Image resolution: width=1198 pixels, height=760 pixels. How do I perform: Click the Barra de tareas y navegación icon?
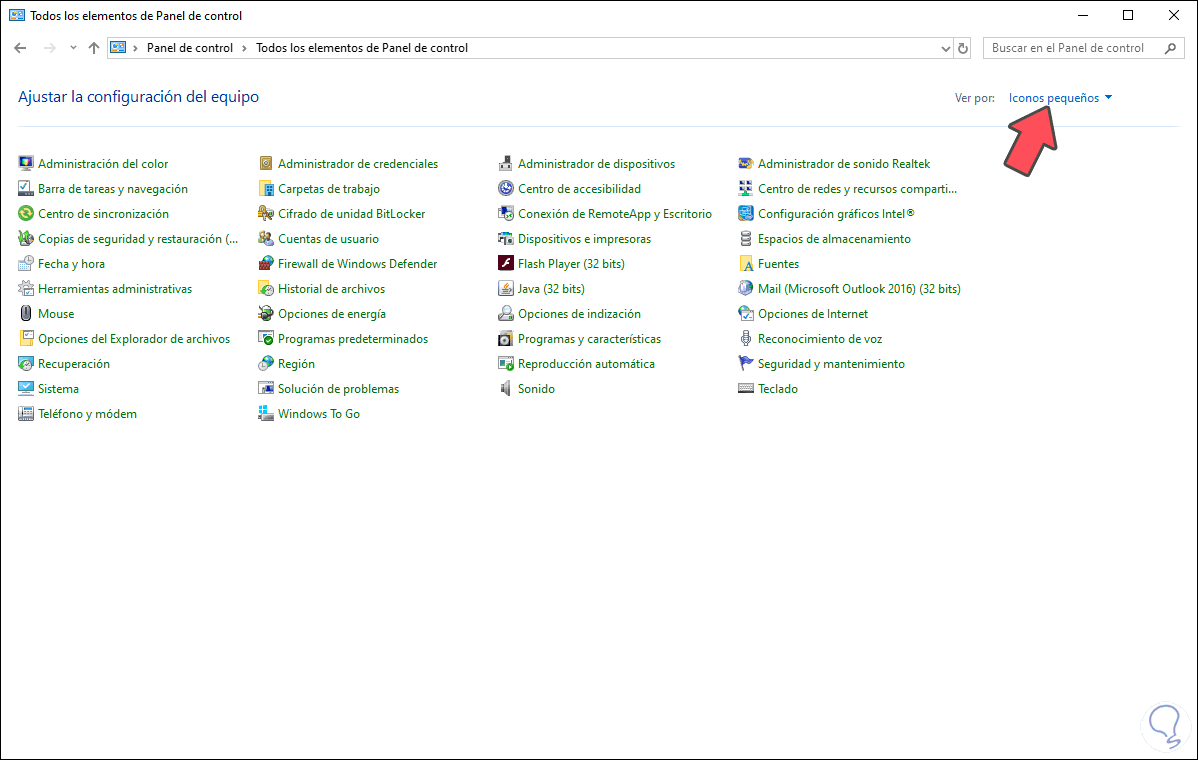click(x=26, y=189)
